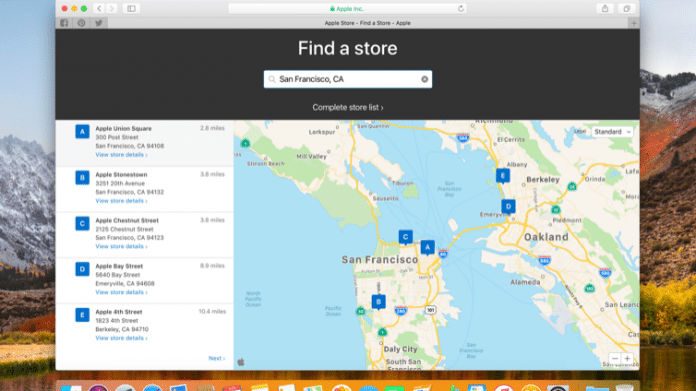This screenshot has width=696, height=391.
Task: Click the 2125 Chestnut Street address
Action: [x=124, y=229]
